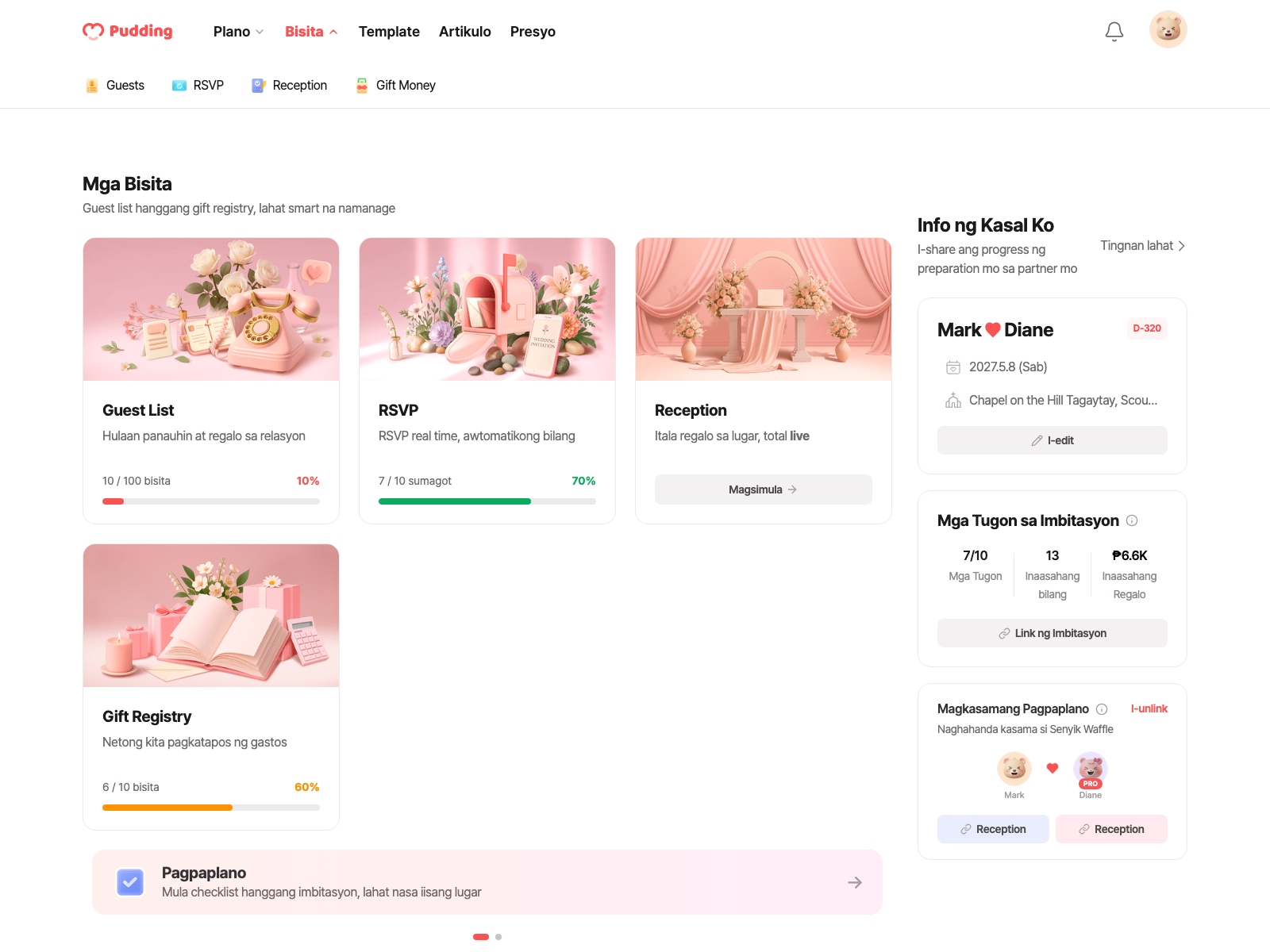Click the arrow on the Pagpaplano banner

[x=855, y=882]
